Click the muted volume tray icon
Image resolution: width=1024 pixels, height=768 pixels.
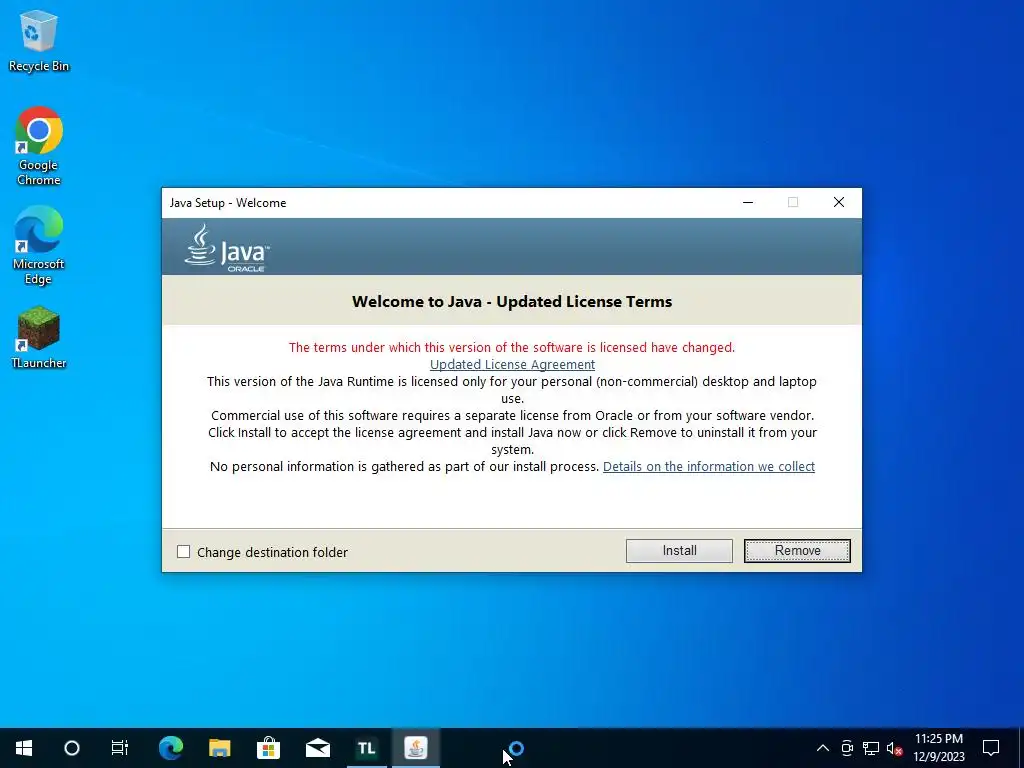pos(895,748)
